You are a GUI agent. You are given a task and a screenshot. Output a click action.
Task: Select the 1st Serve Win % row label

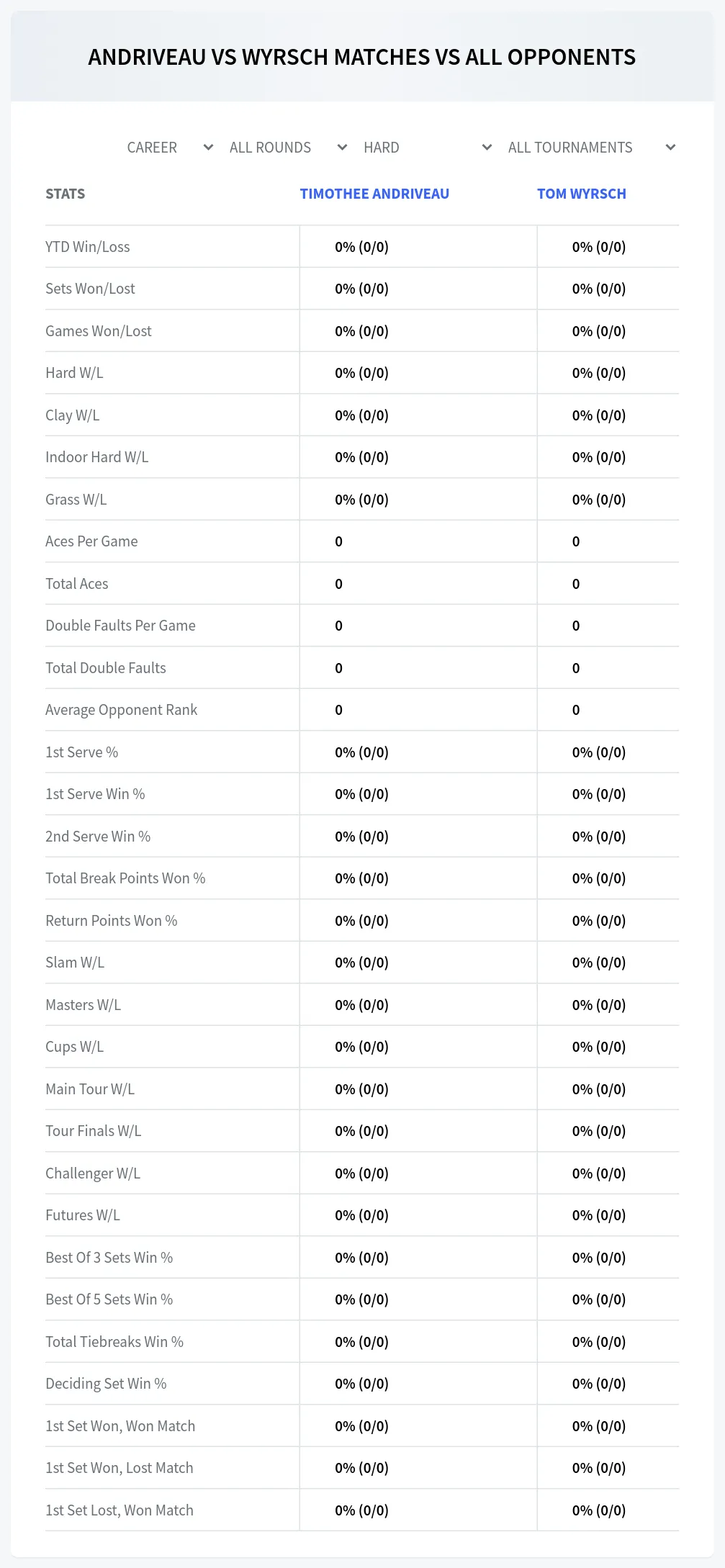pyautogui.click(x=95, y=794)
